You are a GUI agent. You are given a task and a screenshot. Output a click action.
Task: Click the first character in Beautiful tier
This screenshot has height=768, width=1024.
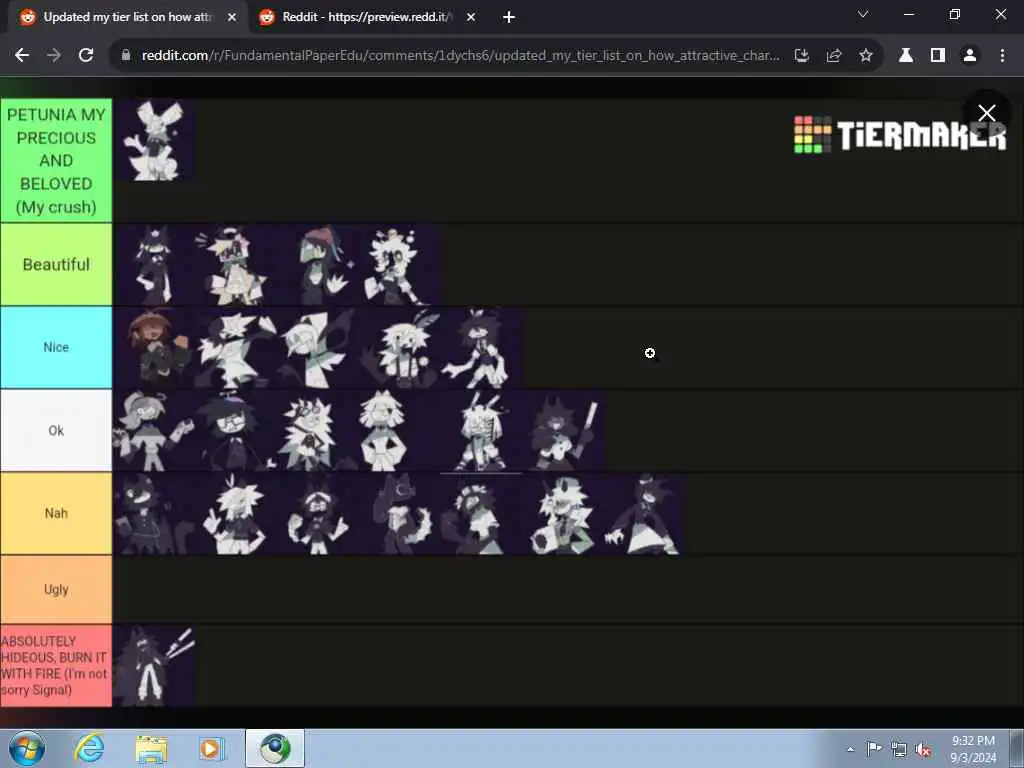coord(154,265)
